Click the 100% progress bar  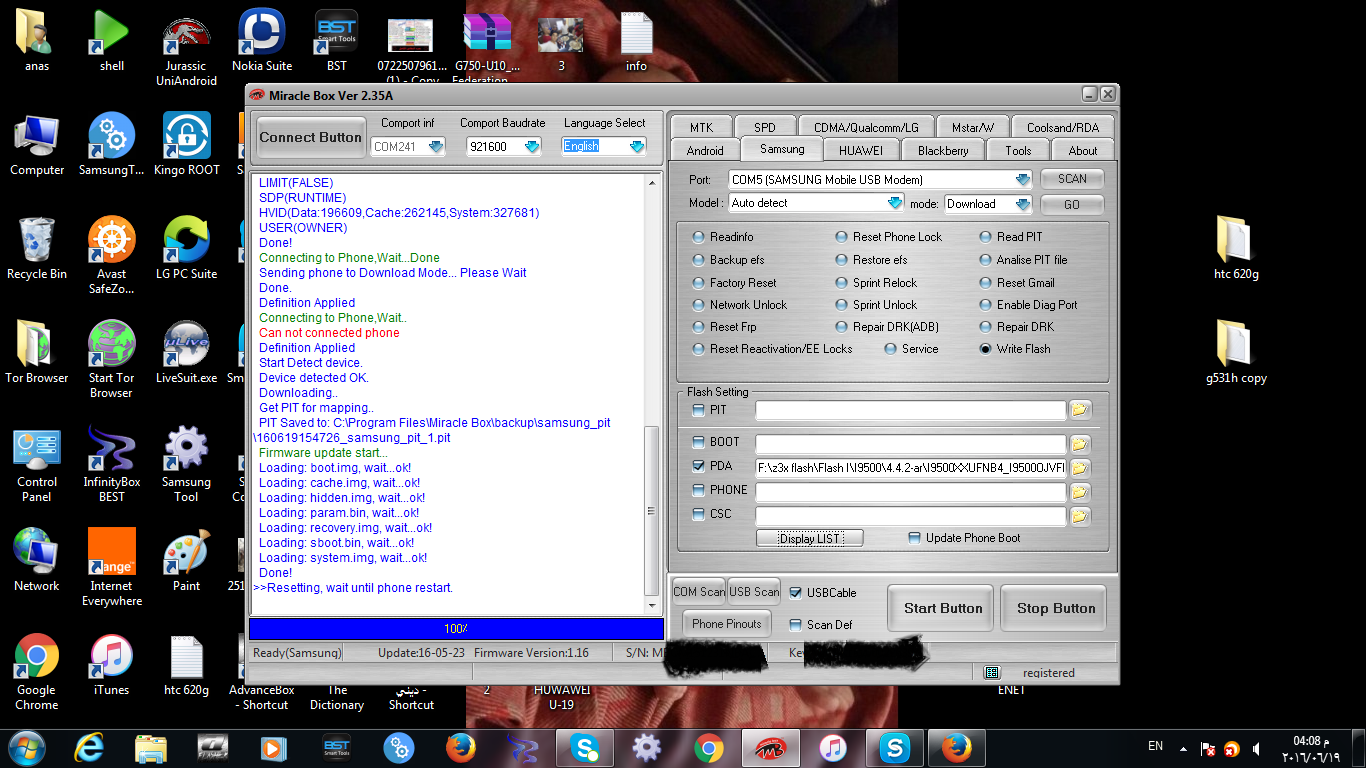[x=456, y=629]
